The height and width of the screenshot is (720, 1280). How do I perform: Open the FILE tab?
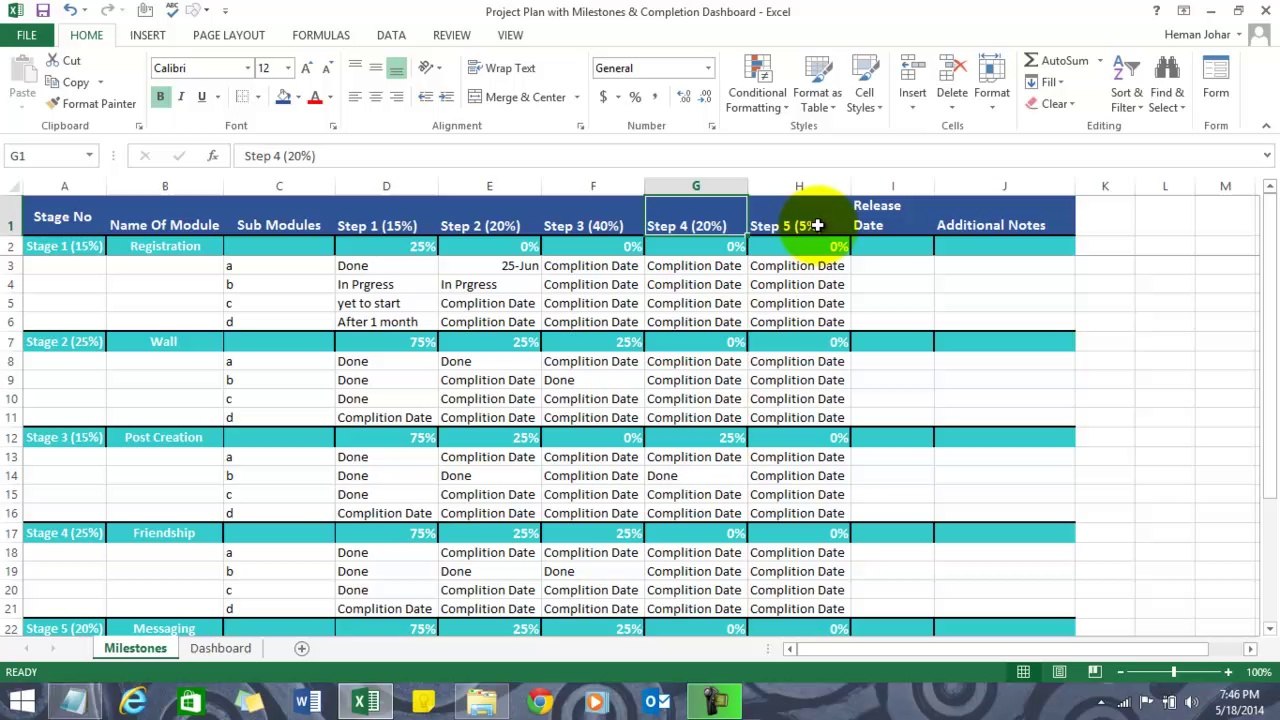[x=27, y=35]
